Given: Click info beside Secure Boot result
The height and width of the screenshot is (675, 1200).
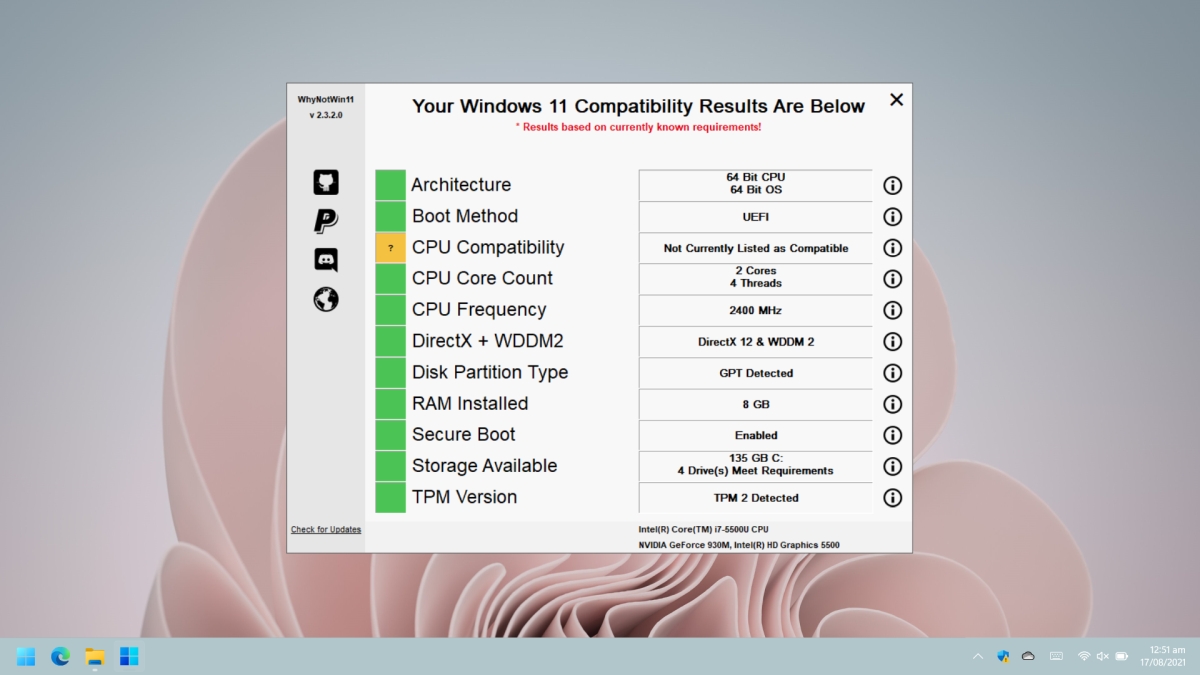Looking at the screenshot, I should tap(892, 435).
